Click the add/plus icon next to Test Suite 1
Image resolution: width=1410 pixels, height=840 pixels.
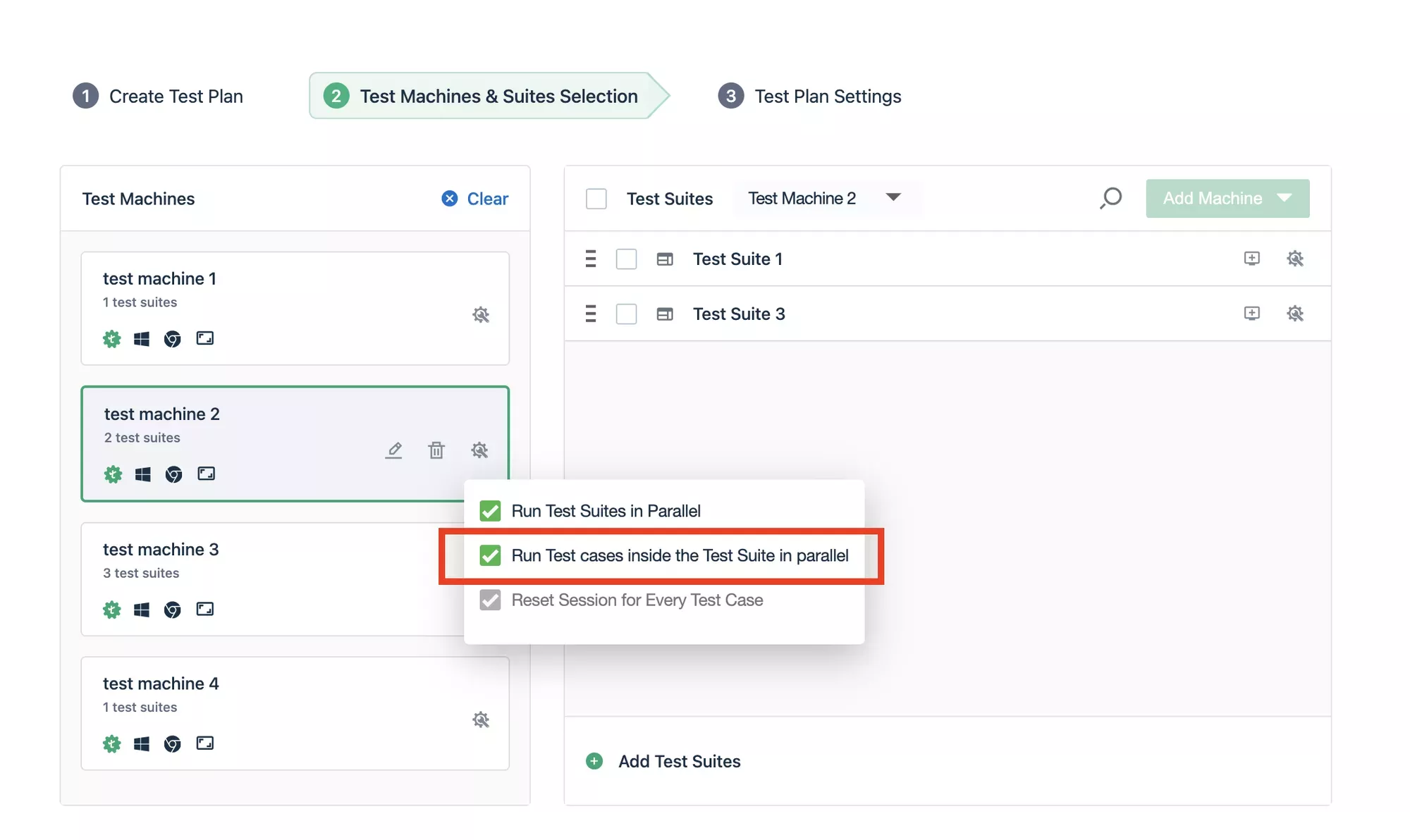(x=1251, y=258)
